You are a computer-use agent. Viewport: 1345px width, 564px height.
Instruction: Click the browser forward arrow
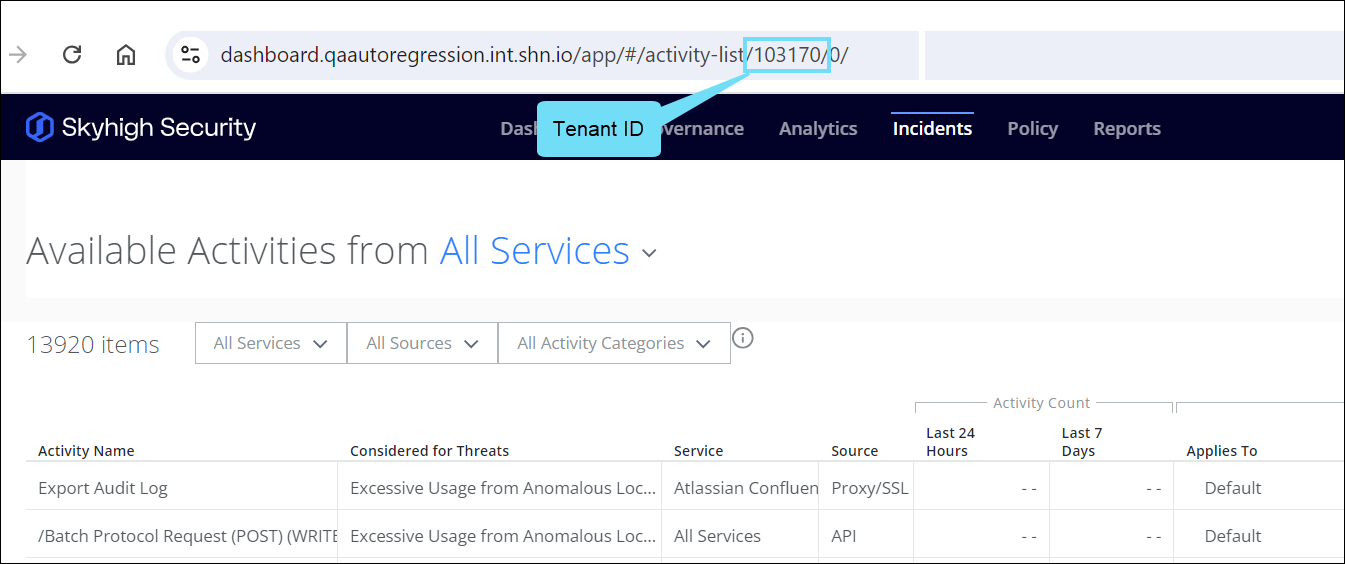[x=18, y=55]
